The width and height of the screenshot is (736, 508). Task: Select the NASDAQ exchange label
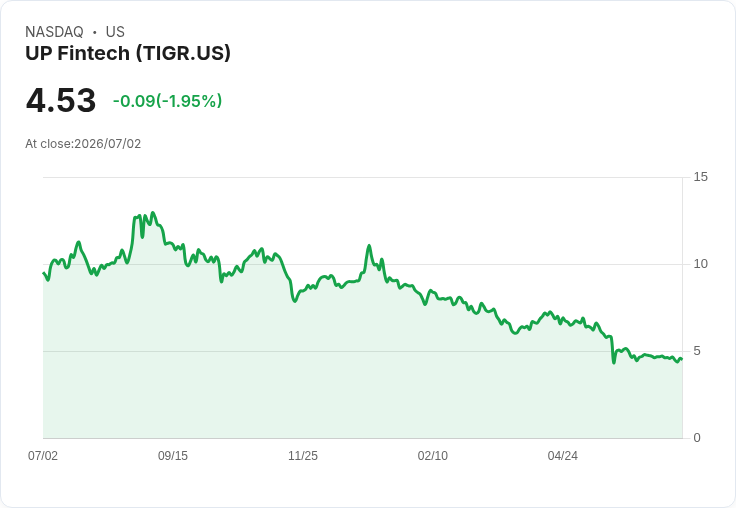[x=54, y=32]
